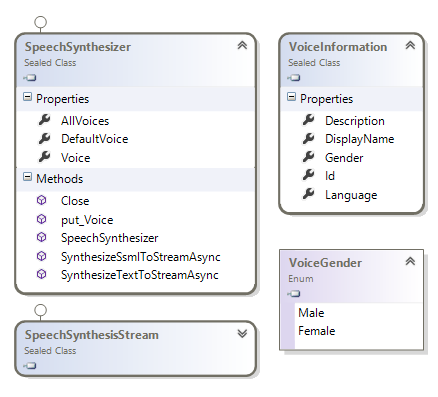Click the SpeechSynthesisStream class title
Image resolution: width=438 pixels, height=397 pixels.
click(91, 335)
